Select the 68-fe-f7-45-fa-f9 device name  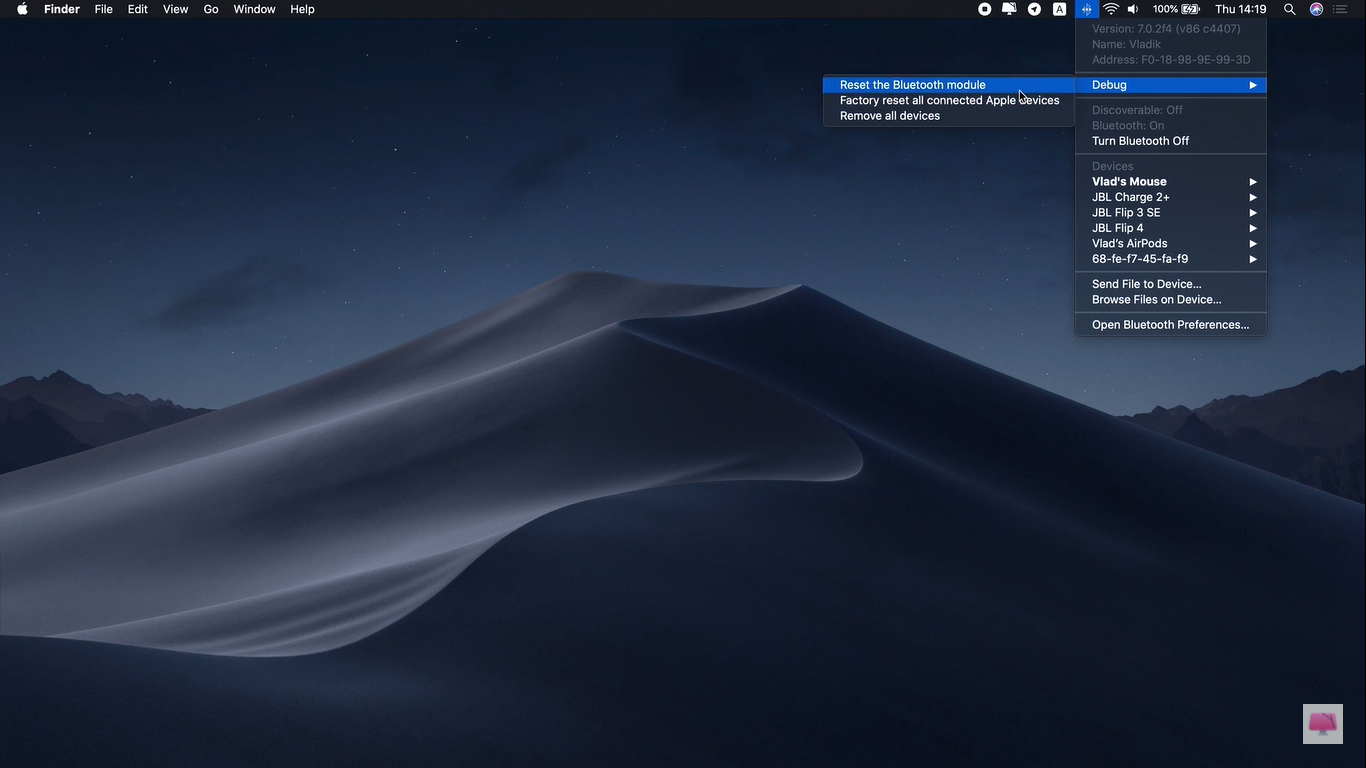[x=1140, y=259]
